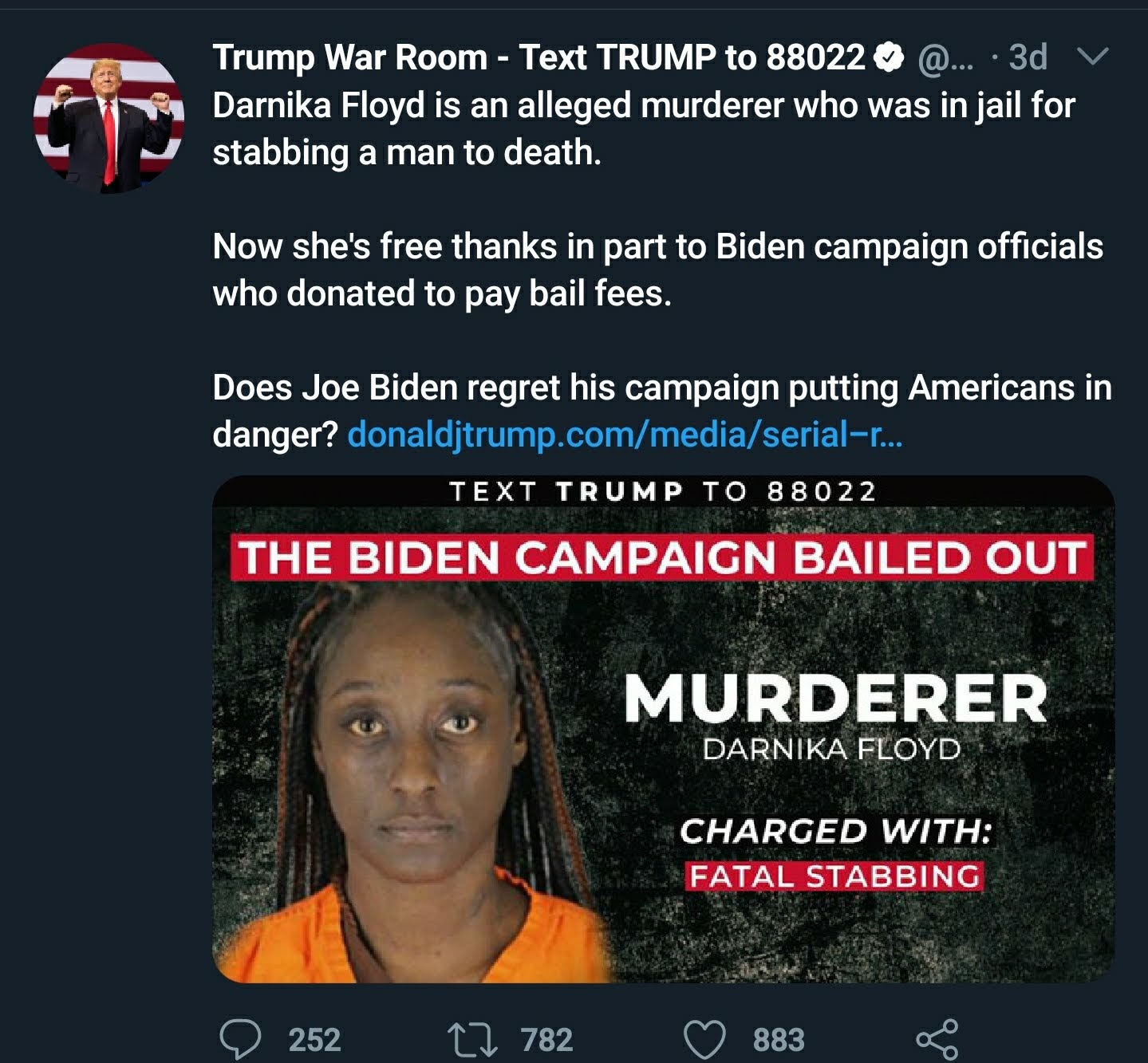Click the truncated @ username handle

click(x=946, y=59)
